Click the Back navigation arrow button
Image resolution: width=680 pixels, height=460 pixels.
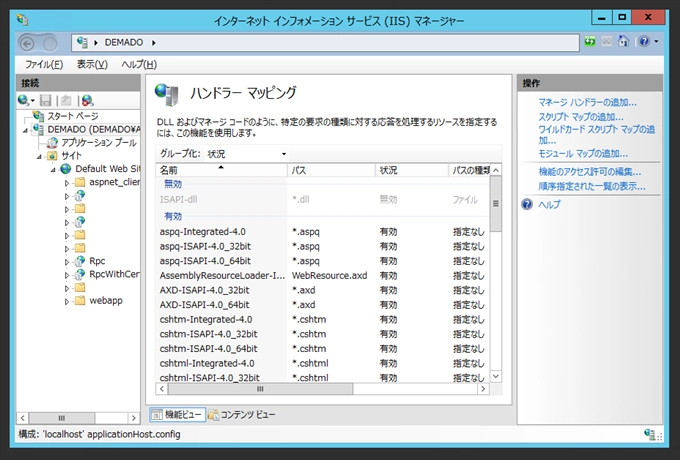click(x=27, y=43)
